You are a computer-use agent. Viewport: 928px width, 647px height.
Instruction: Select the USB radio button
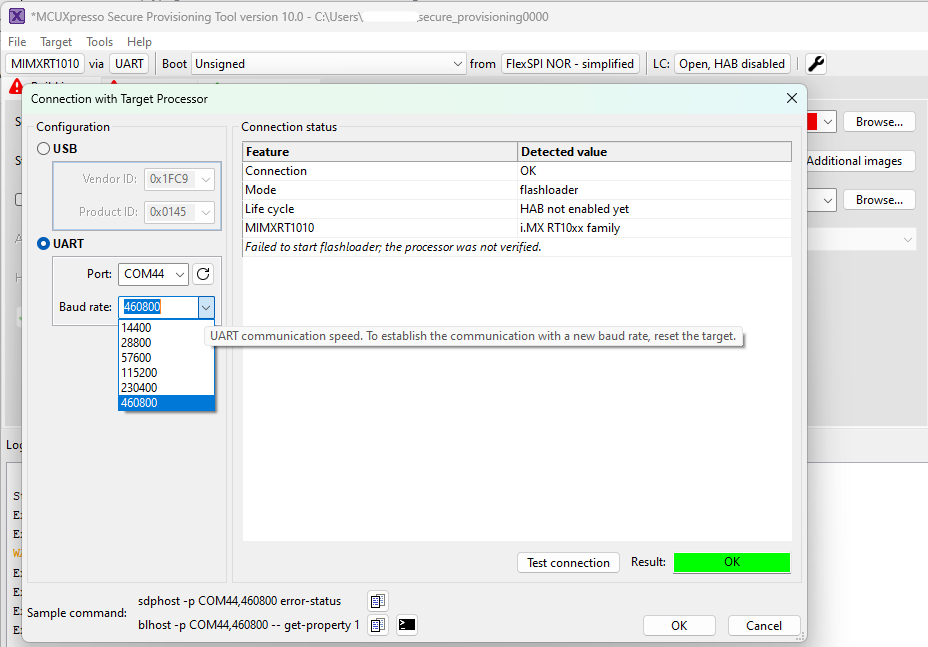click(43, 149)
